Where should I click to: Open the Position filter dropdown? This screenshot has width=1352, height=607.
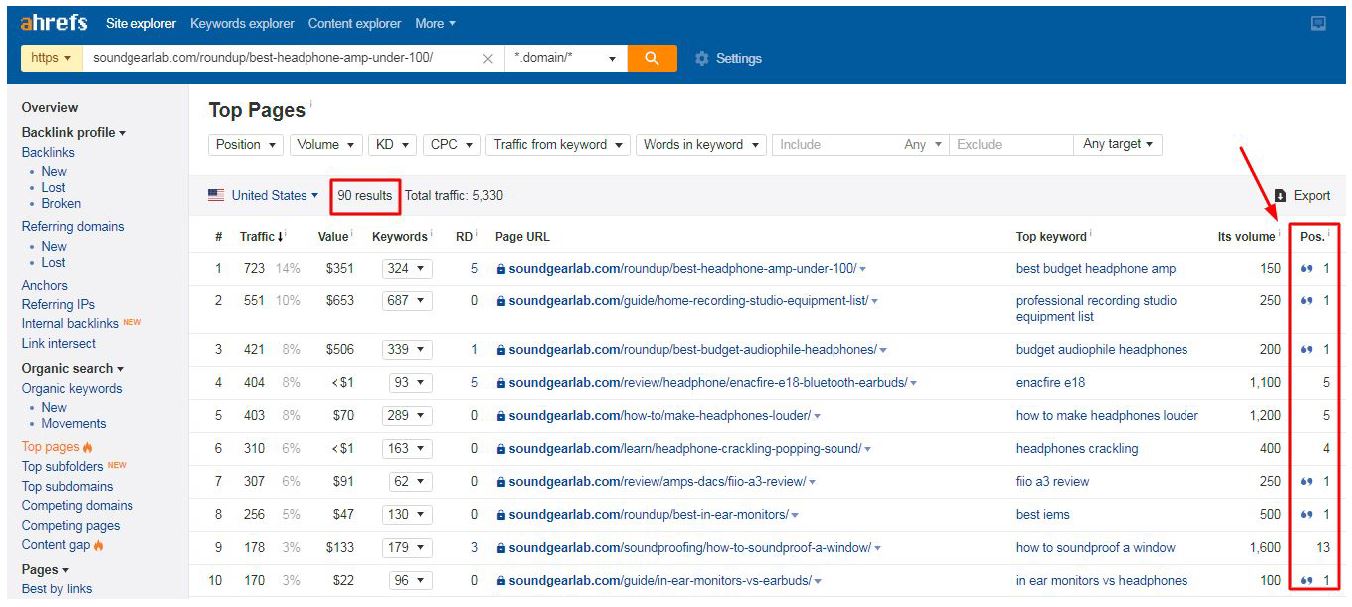pos(246,145)
